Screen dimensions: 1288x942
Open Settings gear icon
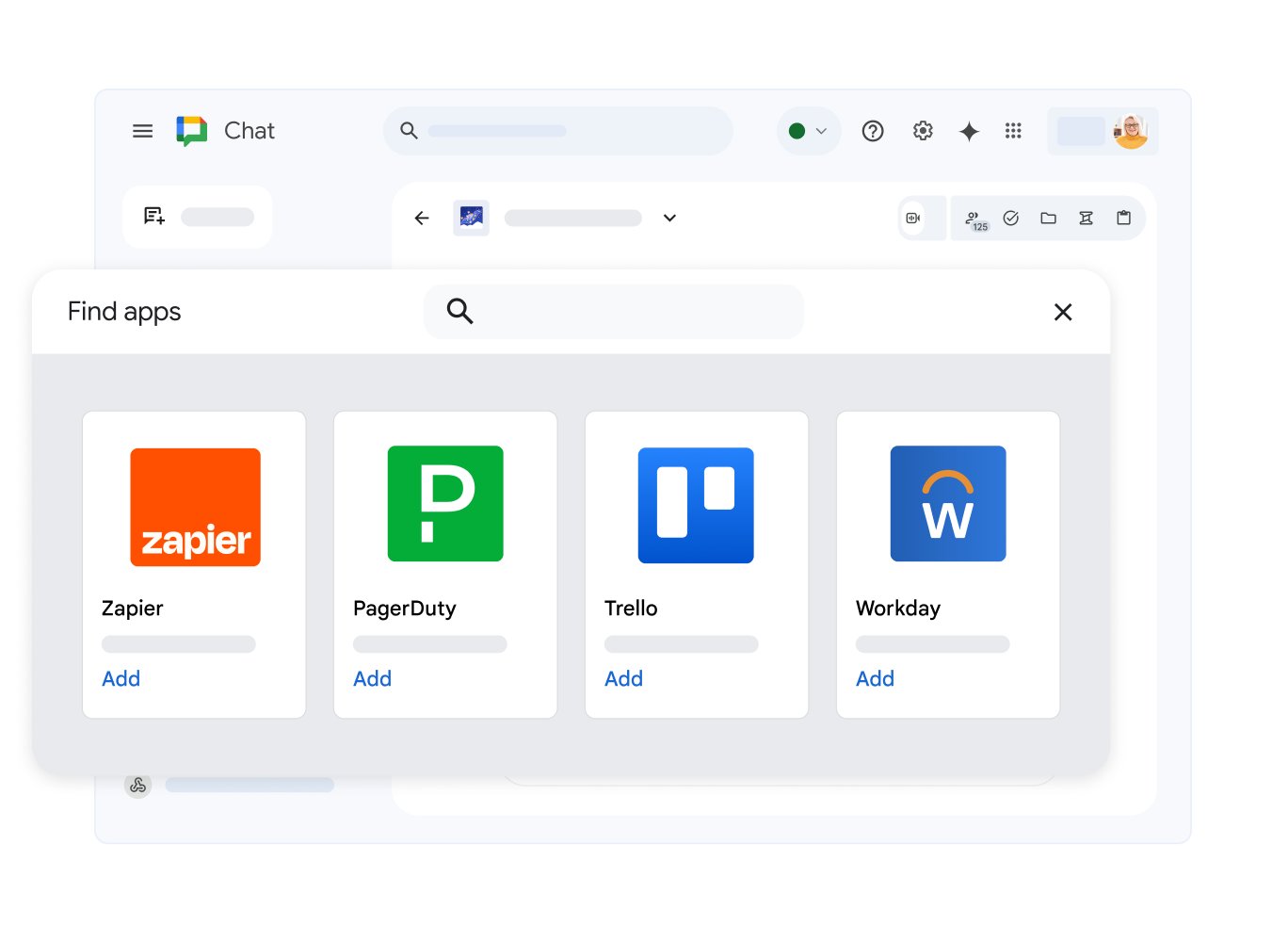coord(923,131)
